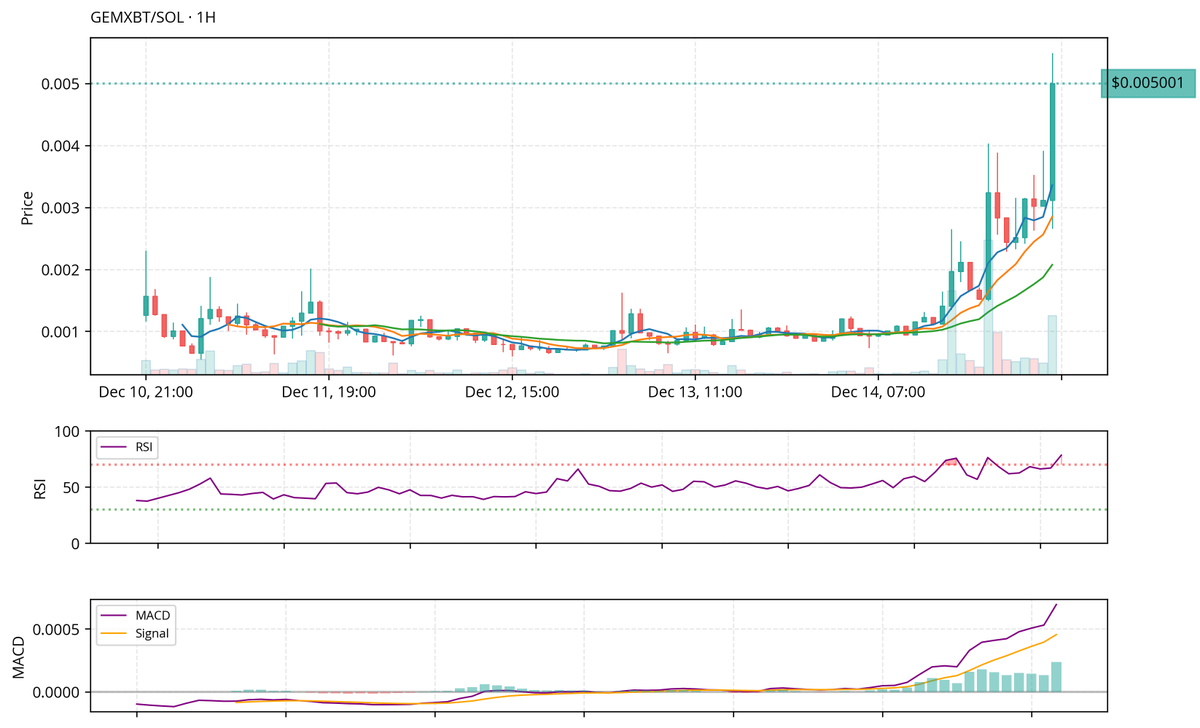This screenshot has height=728, width=1200.
Task: Click the 0.001 price axis tick
Action: [x=59, y=331]
